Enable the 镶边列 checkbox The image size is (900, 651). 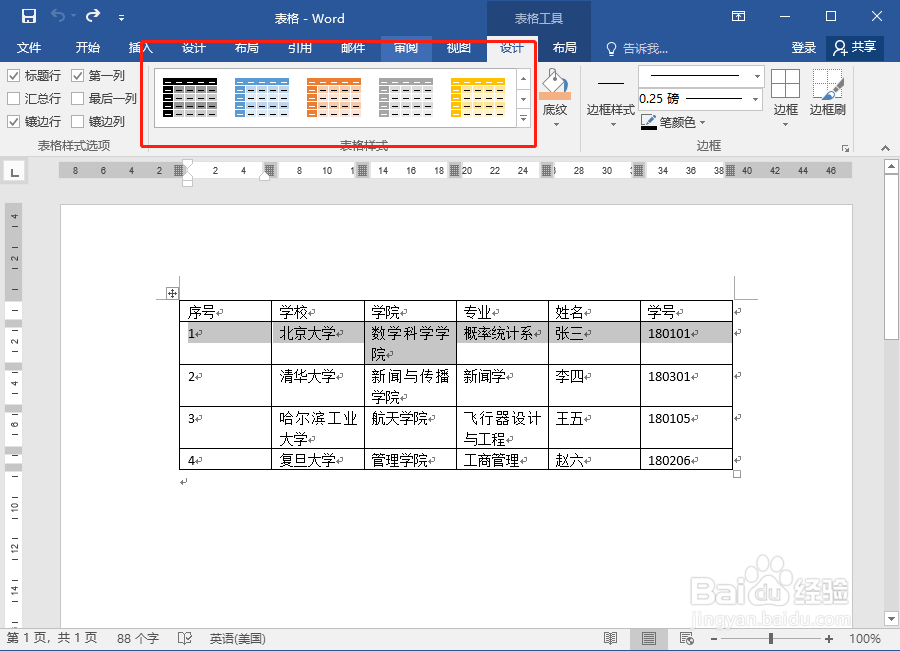point(77,122)
